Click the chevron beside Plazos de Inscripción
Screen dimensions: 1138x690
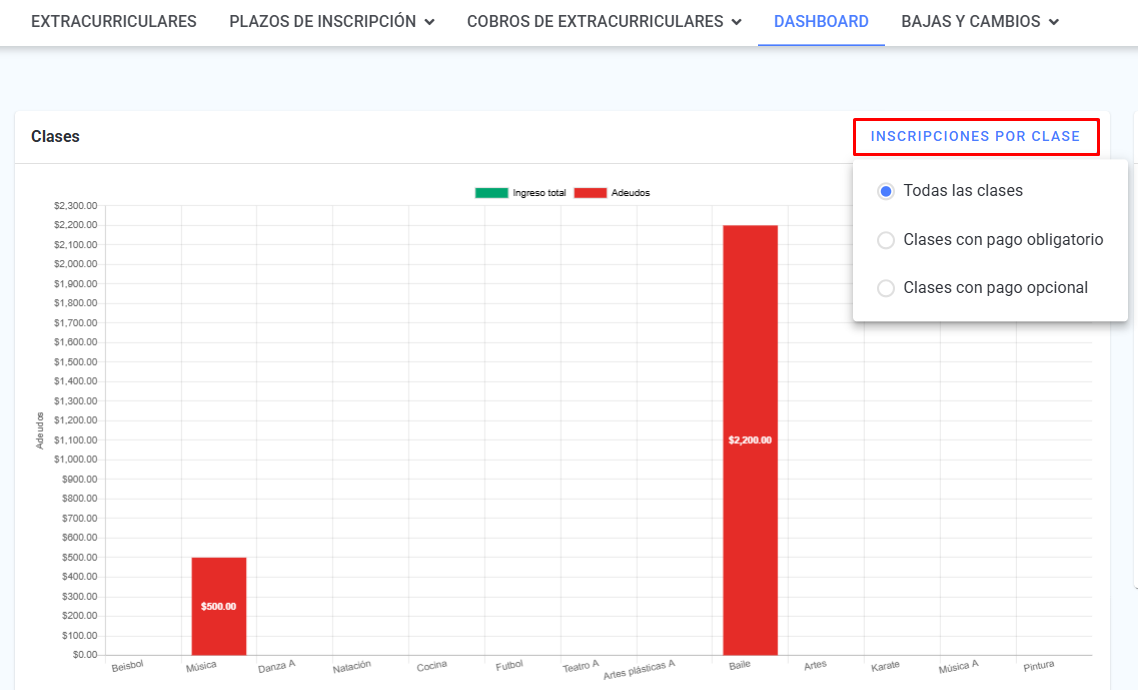(430, 22)
